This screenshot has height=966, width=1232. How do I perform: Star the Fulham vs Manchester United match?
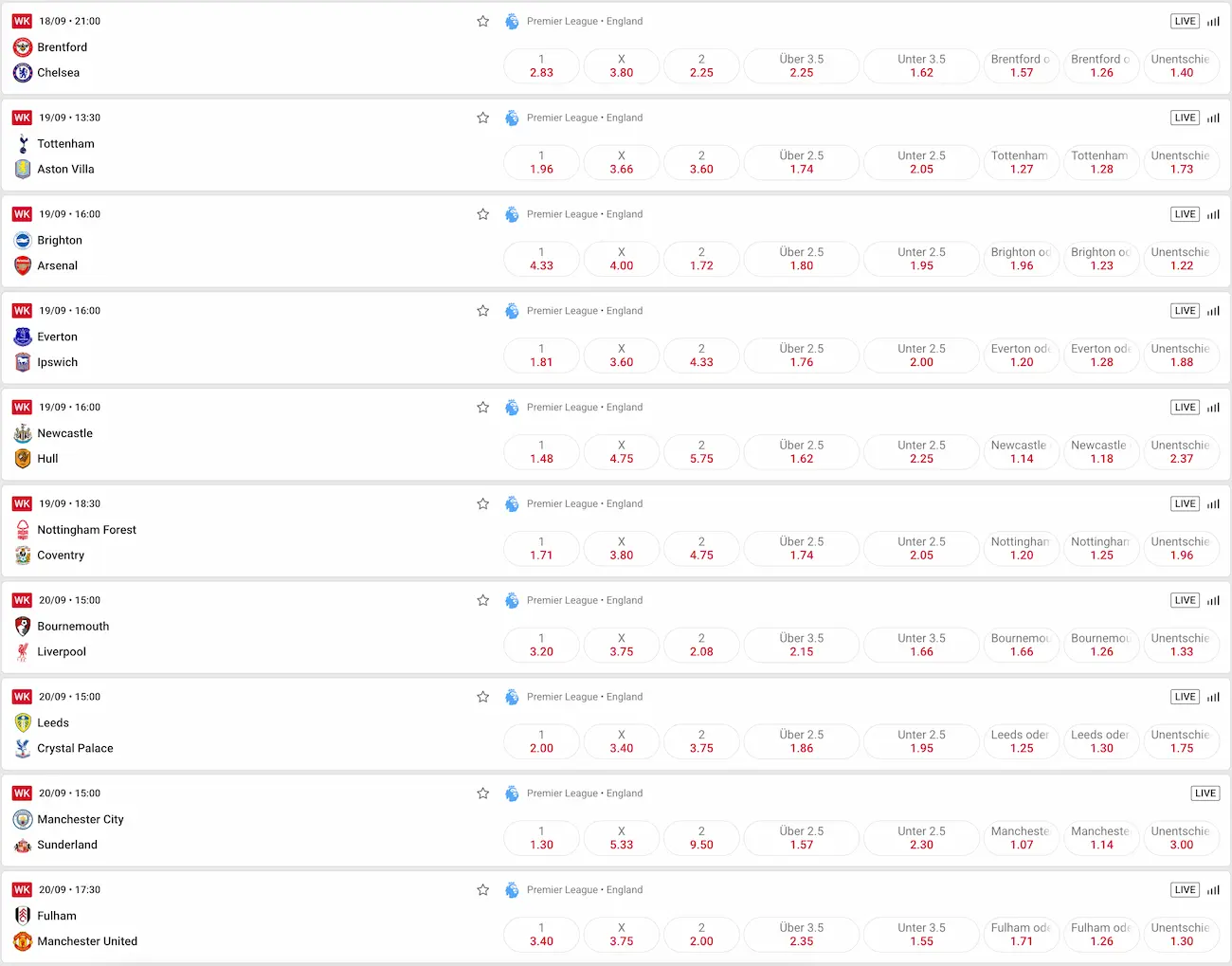point(482,889)
